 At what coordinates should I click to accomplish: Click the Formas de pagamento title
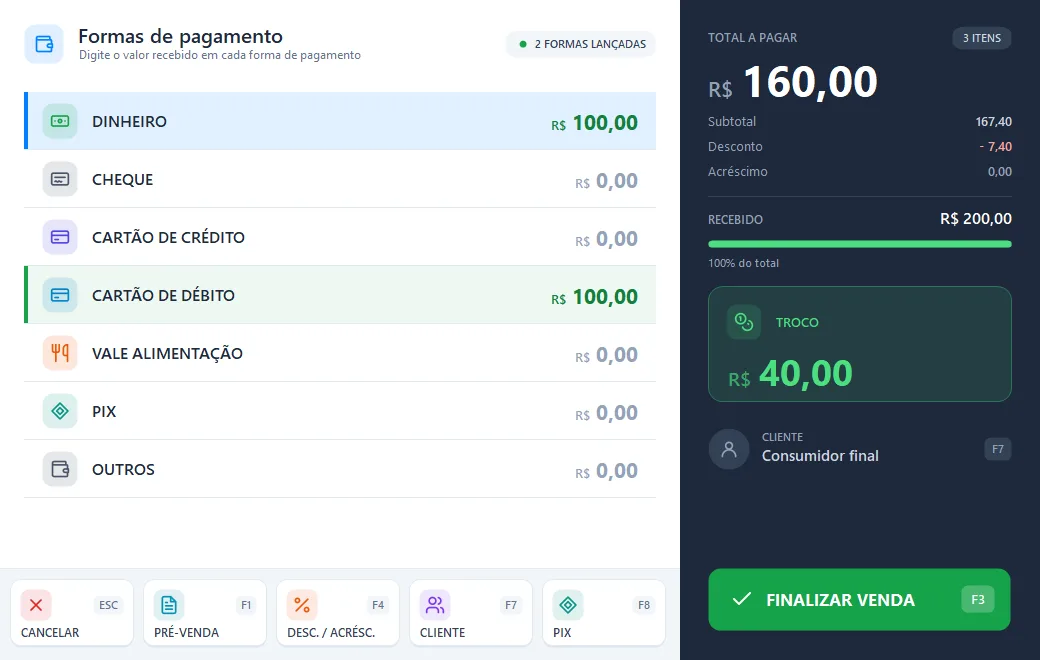[x=180, y=36]
